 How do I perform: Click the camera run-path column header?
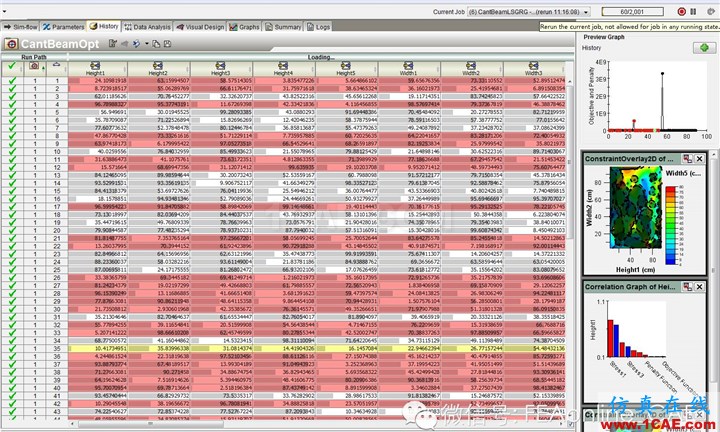pos(34,66)
